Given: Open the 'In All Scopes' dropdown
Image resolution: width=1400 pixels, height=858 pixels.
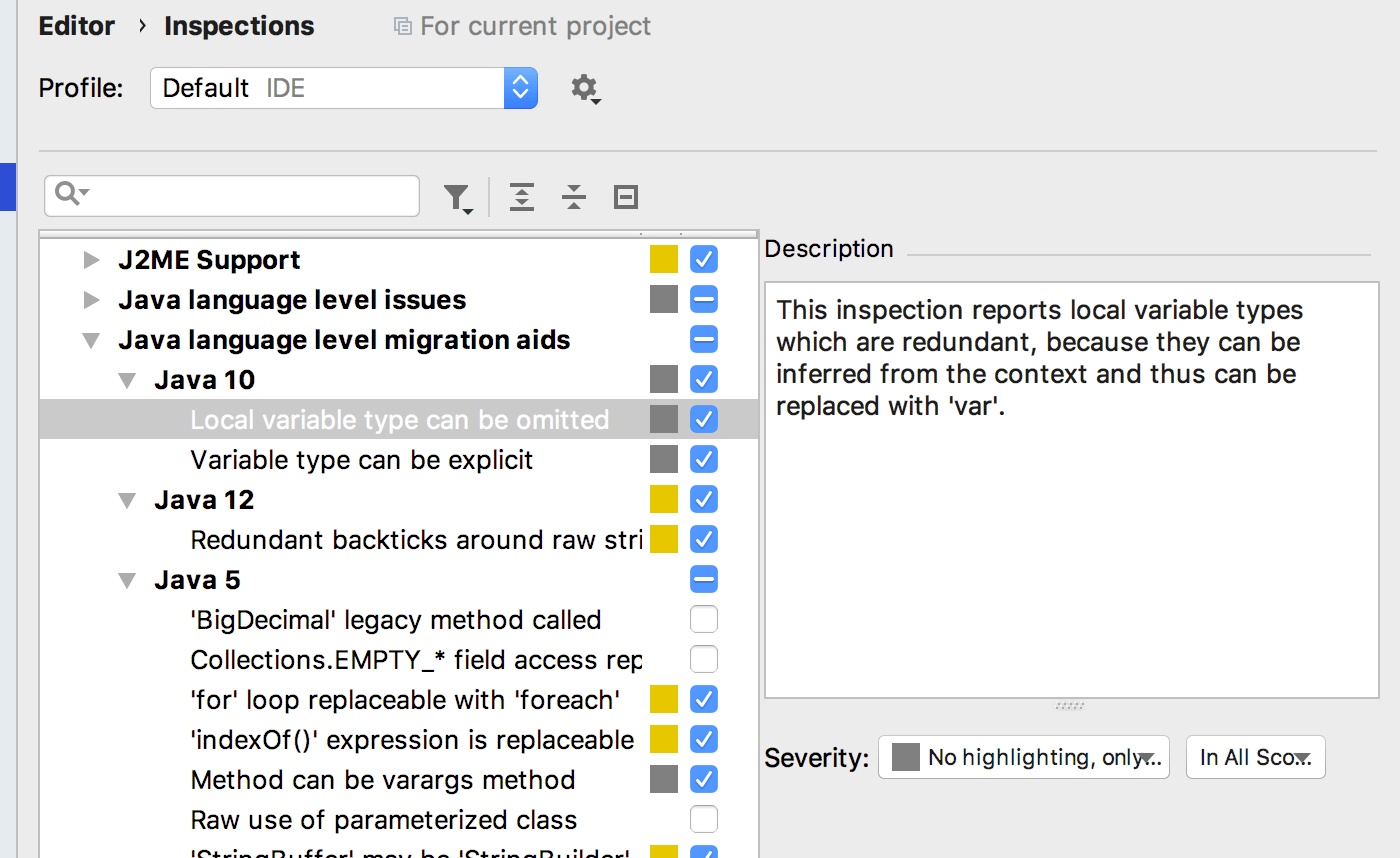Looking at the screenshot, I should click(x=1255, y=757).
